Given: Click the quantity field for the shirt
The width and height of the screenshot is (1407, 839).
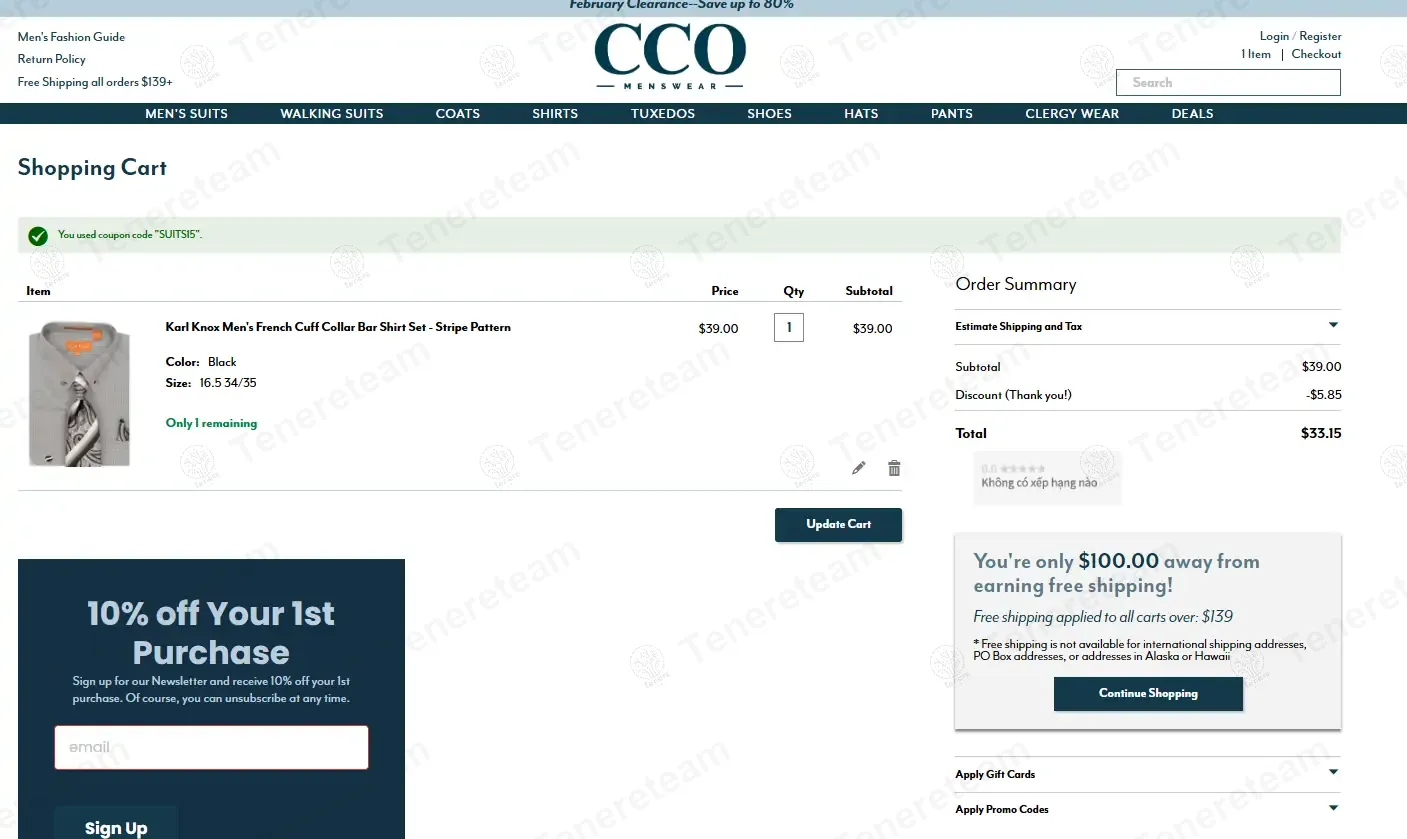Looking at the screenshot, I should [x=788, y=327].
